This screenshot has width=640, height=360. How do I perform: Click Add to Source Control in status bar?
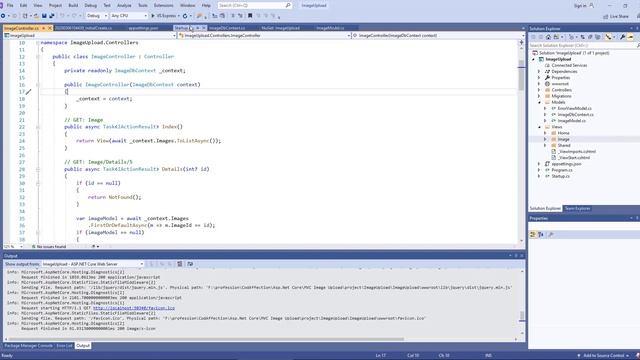pos(603,356)
